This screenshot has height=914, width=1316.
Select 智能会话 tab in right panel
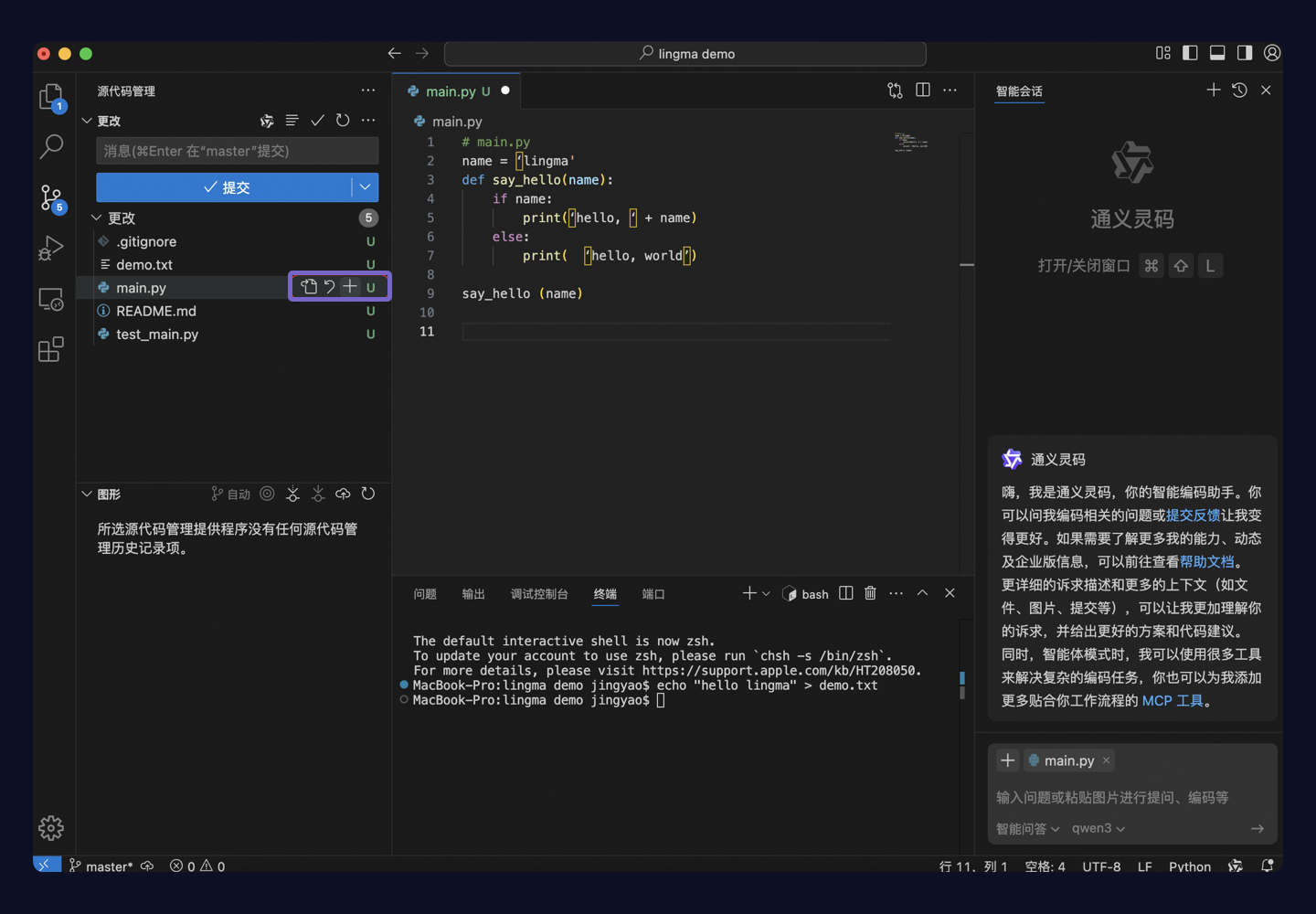tap(1019, 91)
